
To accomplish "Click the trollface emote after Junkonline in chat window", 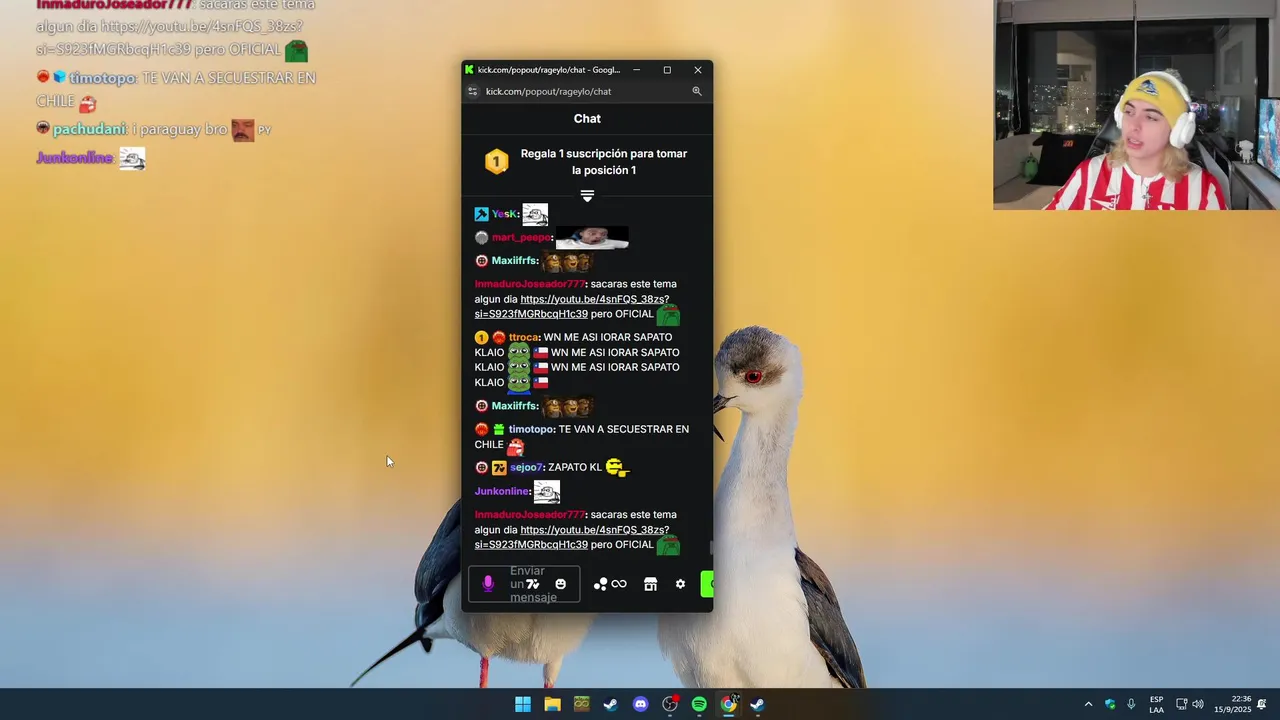I will point(546,491).
